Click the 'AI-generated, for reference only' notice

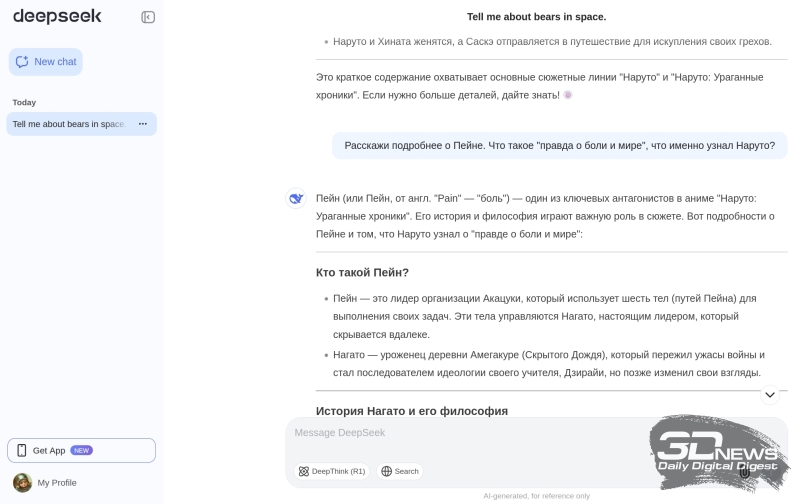[536, 496]
